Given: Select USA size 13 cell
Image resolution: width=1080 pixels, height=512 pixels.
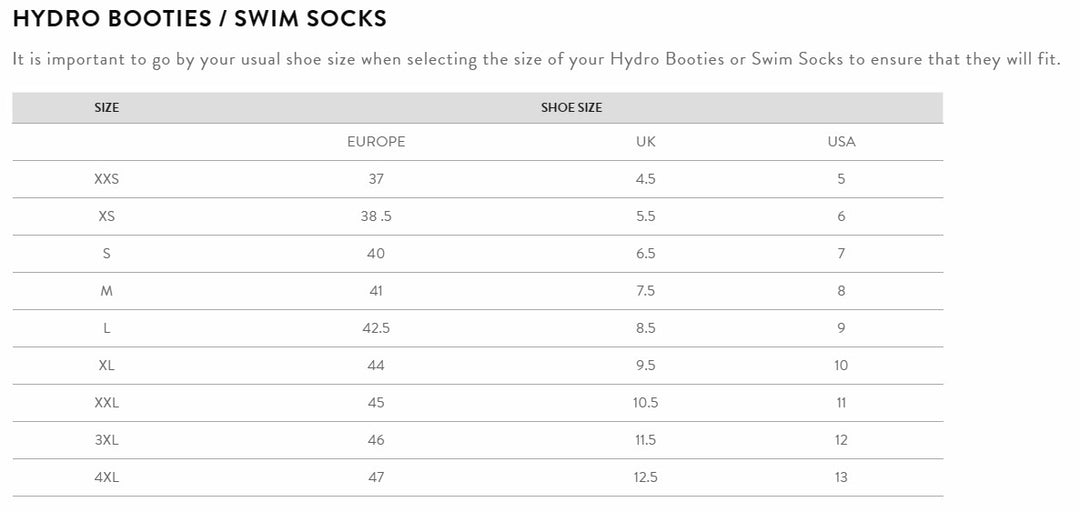Looking at the screenshot, I should [841, 478].
